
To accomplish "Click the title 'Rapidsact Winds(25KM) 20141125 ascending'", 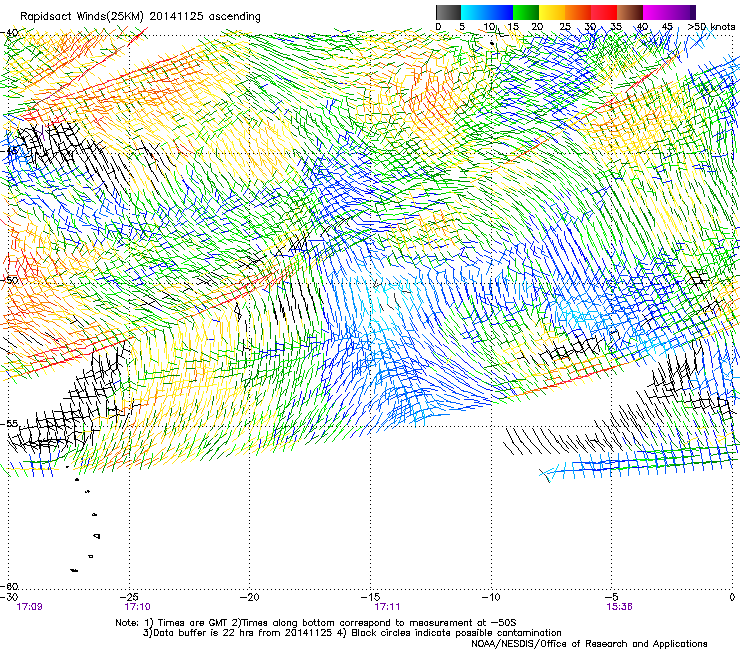I will [140, 17].
